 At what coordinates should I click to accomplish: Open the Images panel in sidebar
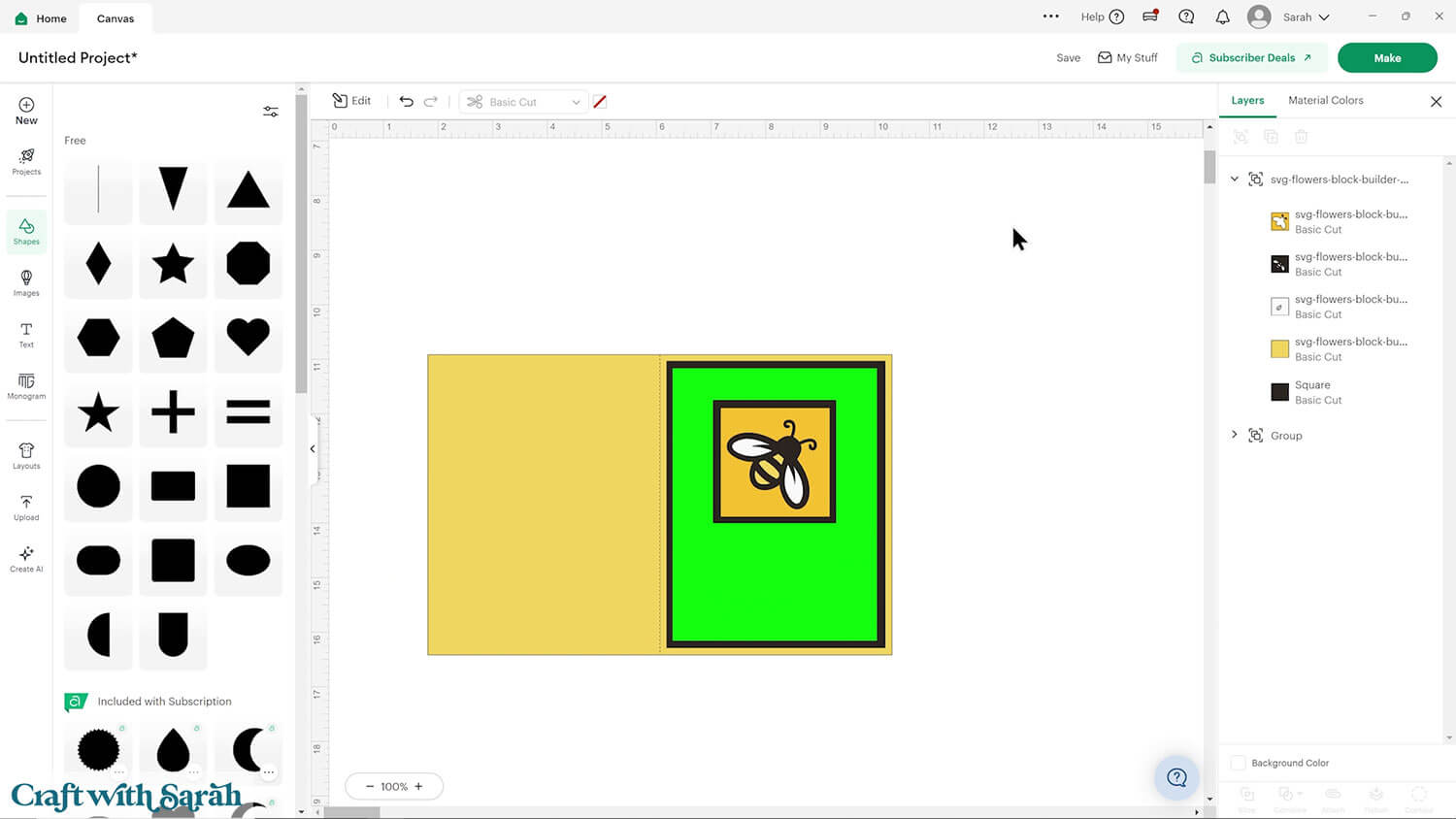click(x=26, y=282)
